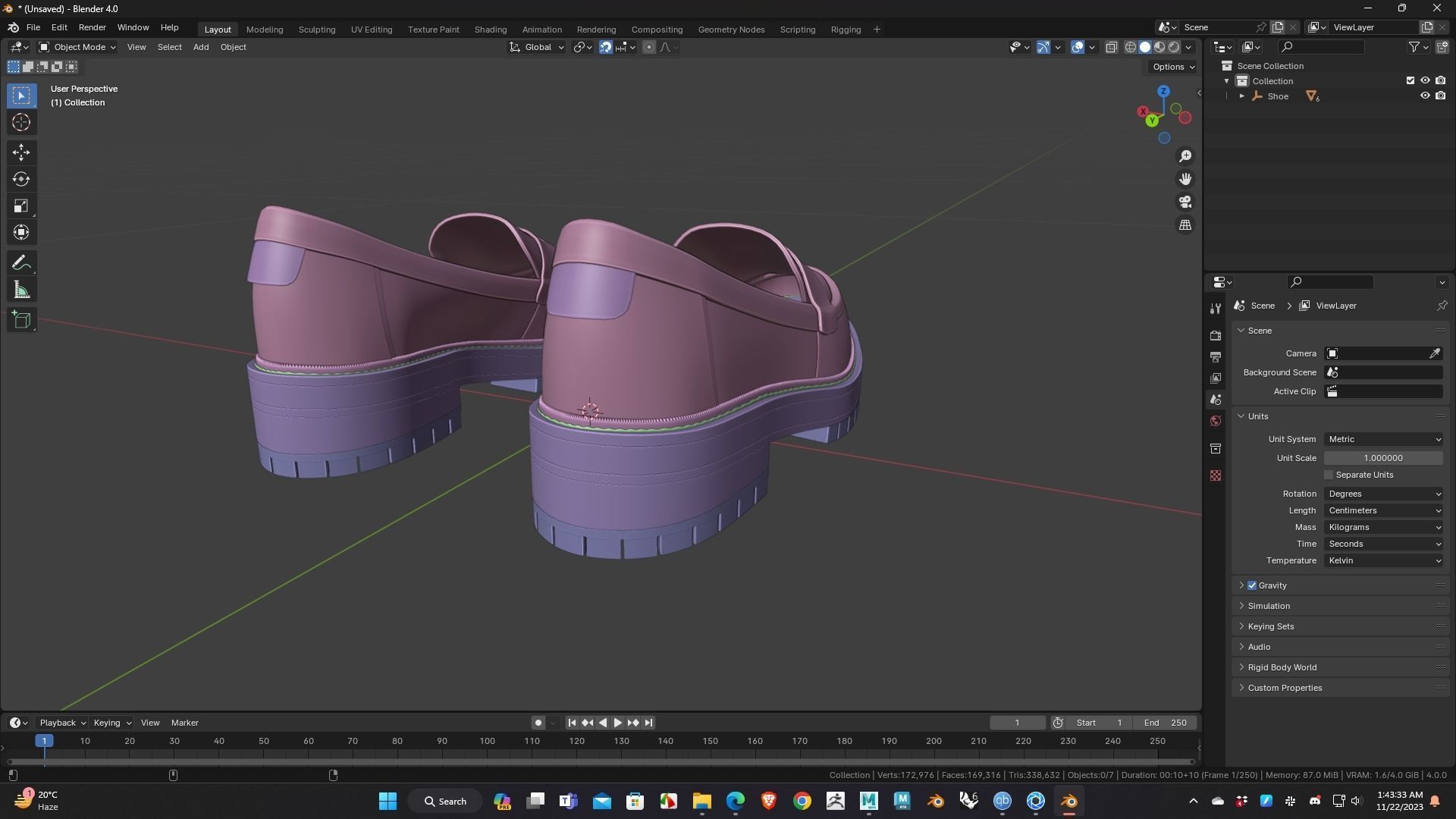Click the play animation button
Screen dimensions: 1456x819
pyautogui.click(x=617, y=723)
